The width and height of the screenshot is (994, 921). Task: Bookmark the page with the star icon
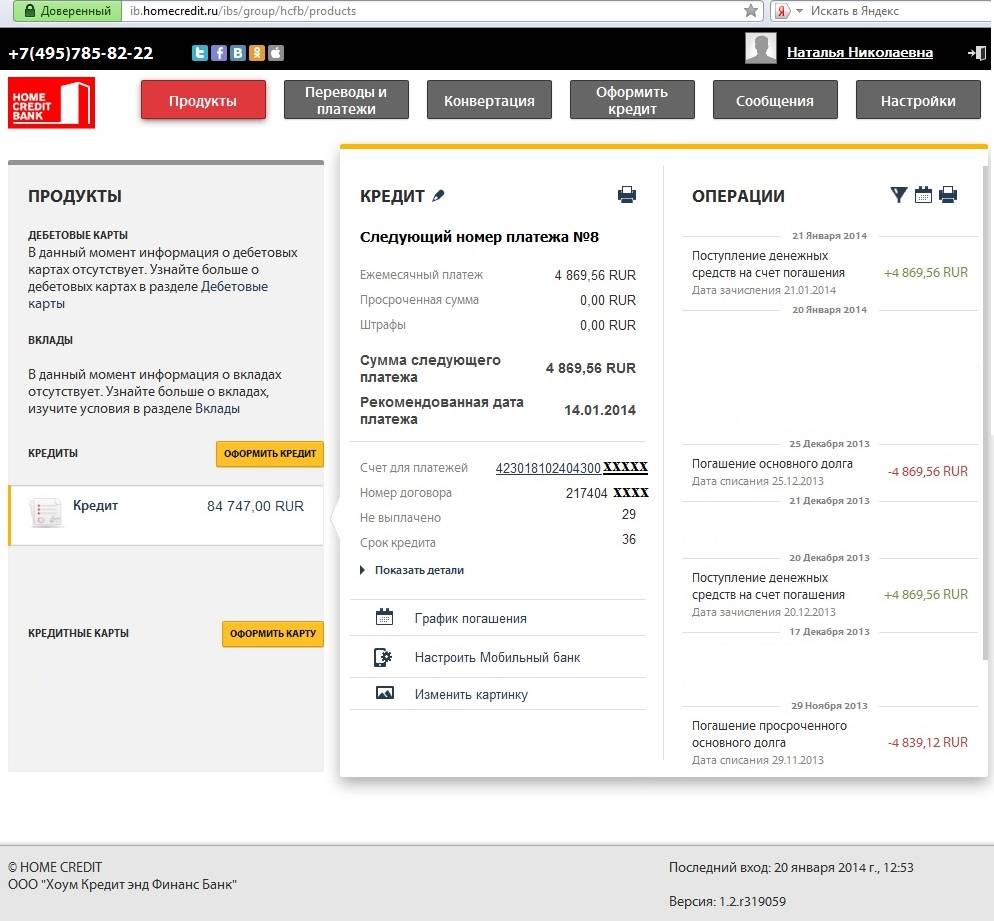(751, 11)
